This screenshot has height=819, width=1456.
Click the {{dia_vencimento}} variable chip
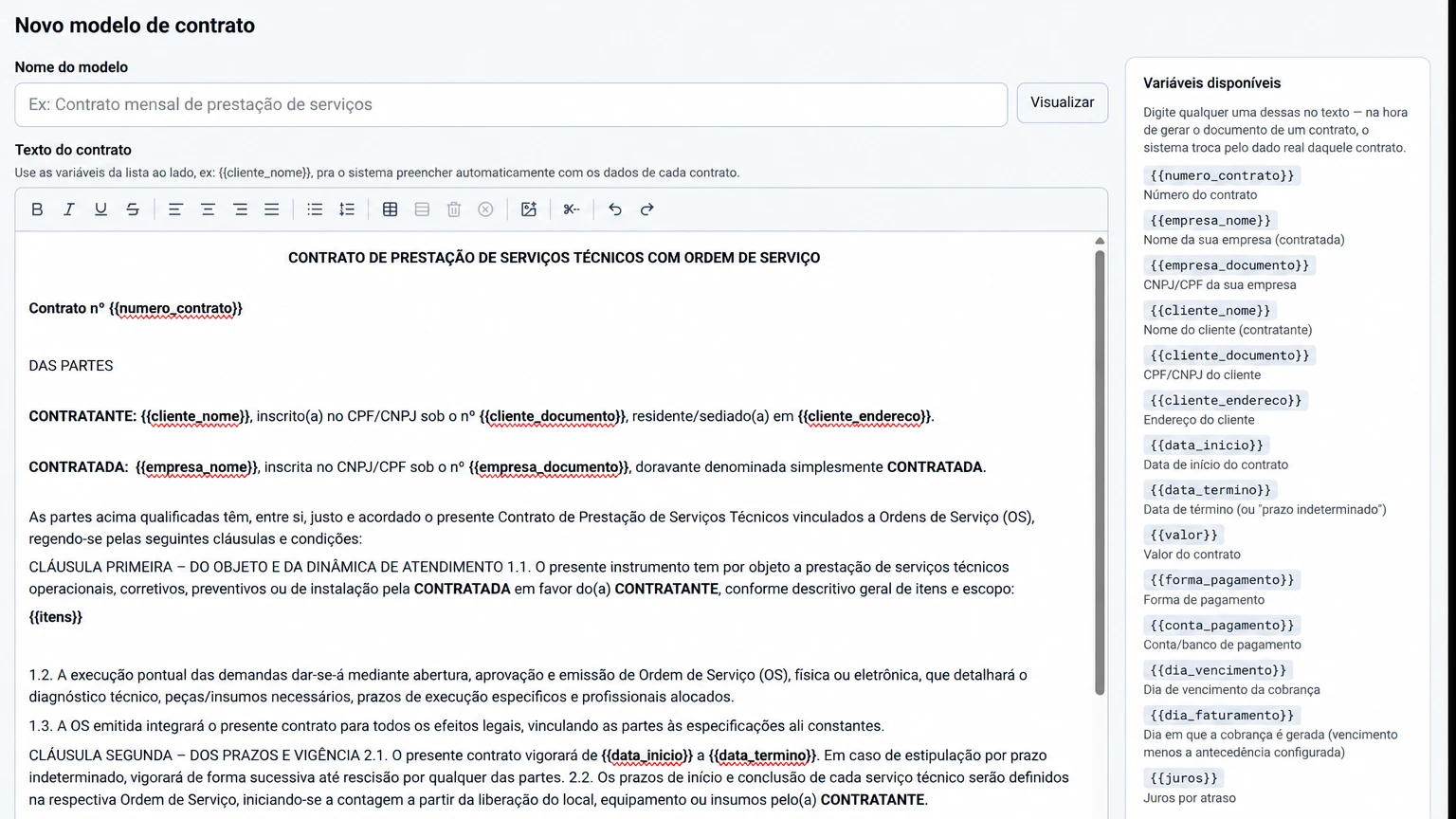[1218, 670]
